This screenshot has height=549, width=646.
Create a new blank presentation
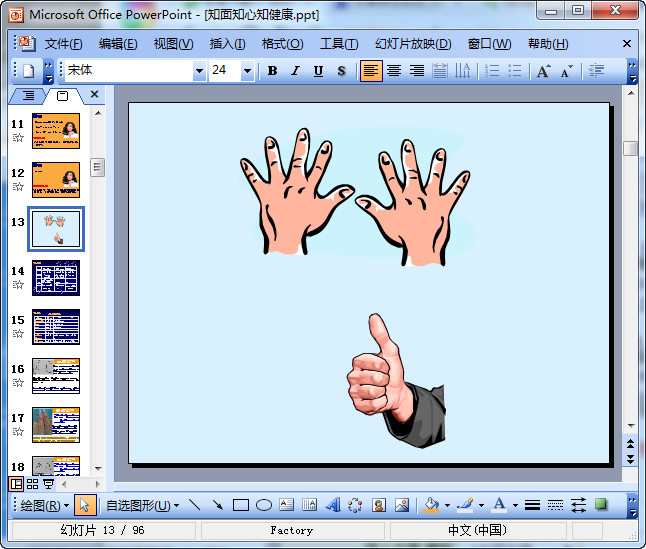28,71
